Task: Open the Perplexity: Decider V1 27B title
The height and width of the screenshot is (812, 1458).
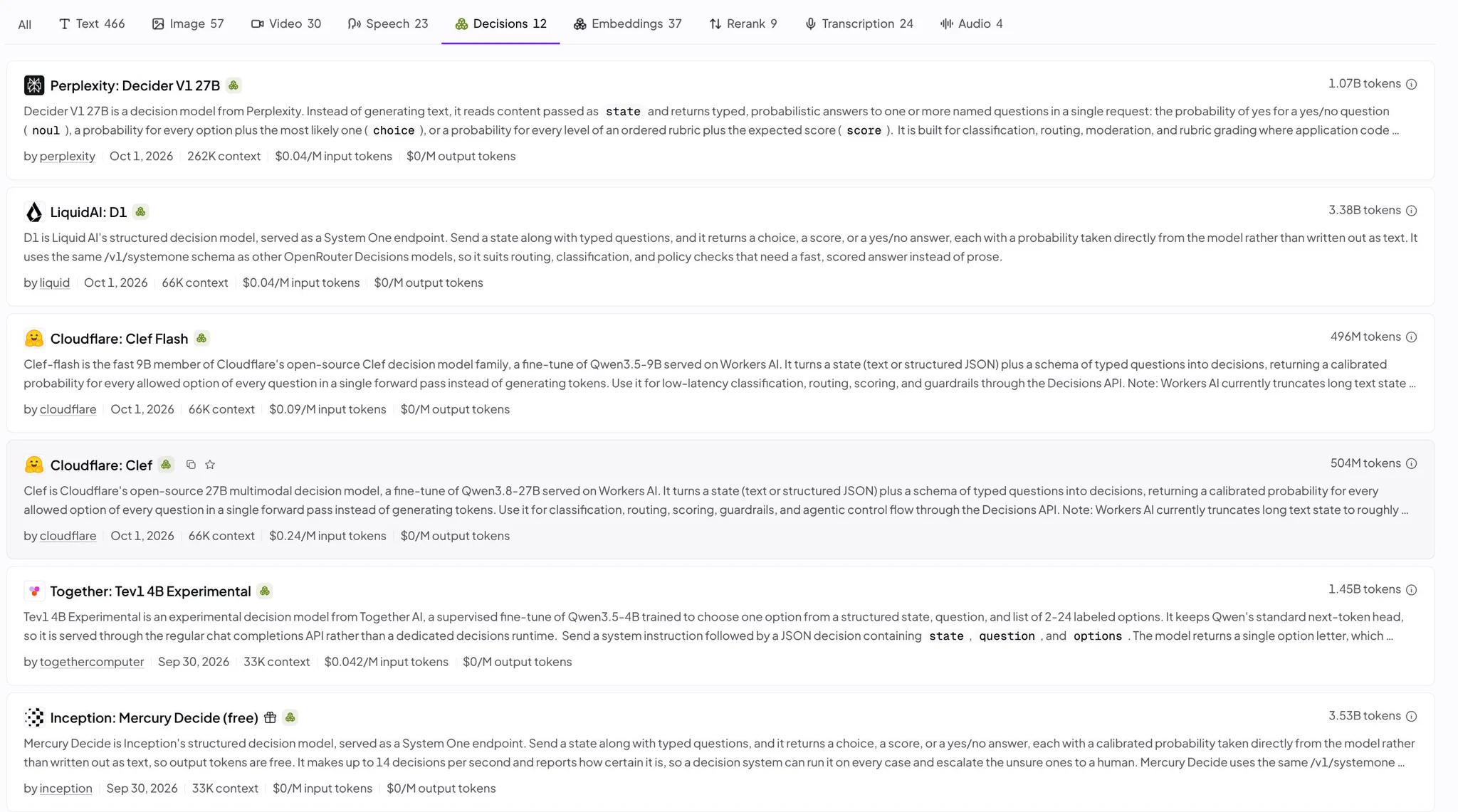Action: [x=135, y=86]
